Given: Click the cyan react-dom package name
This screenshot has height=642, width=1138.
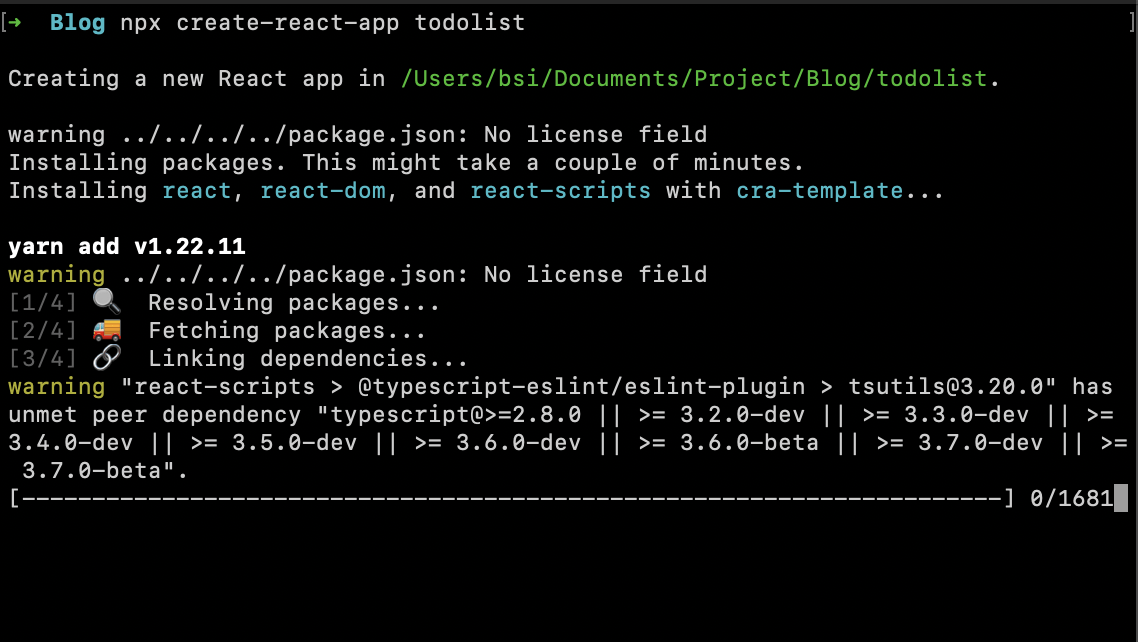Looking at the screenshot, I should tap(323, 191).
